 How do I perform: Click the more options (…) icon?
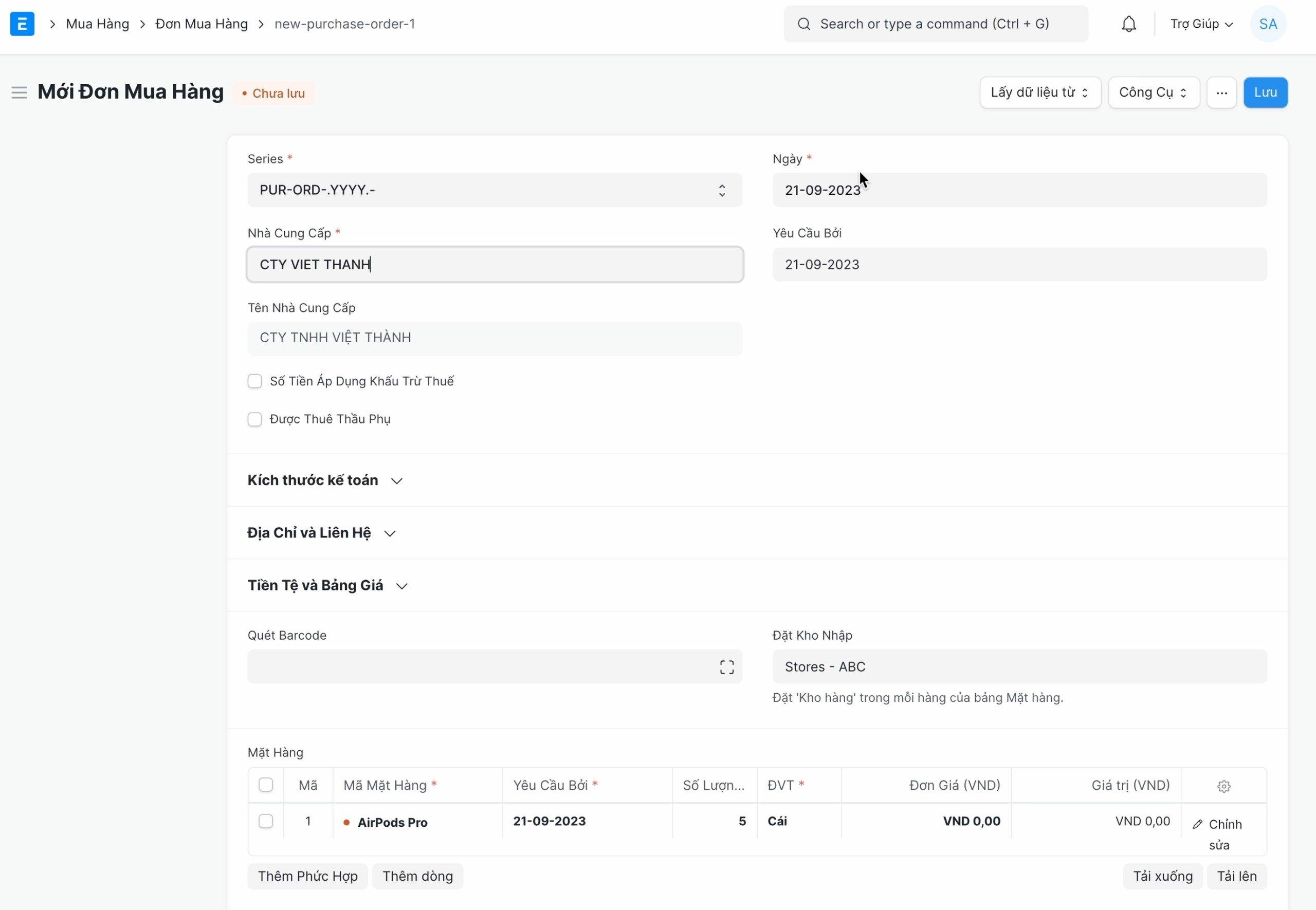pos(1222,92)
